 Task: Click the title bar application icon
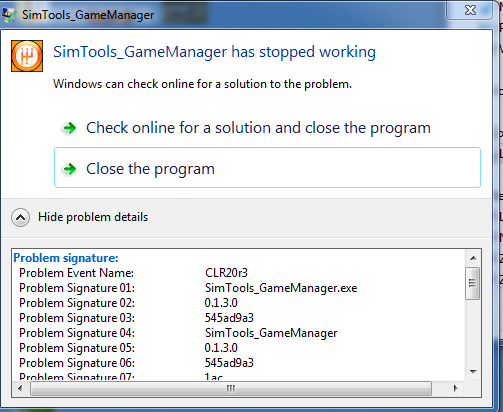[8, 15]
